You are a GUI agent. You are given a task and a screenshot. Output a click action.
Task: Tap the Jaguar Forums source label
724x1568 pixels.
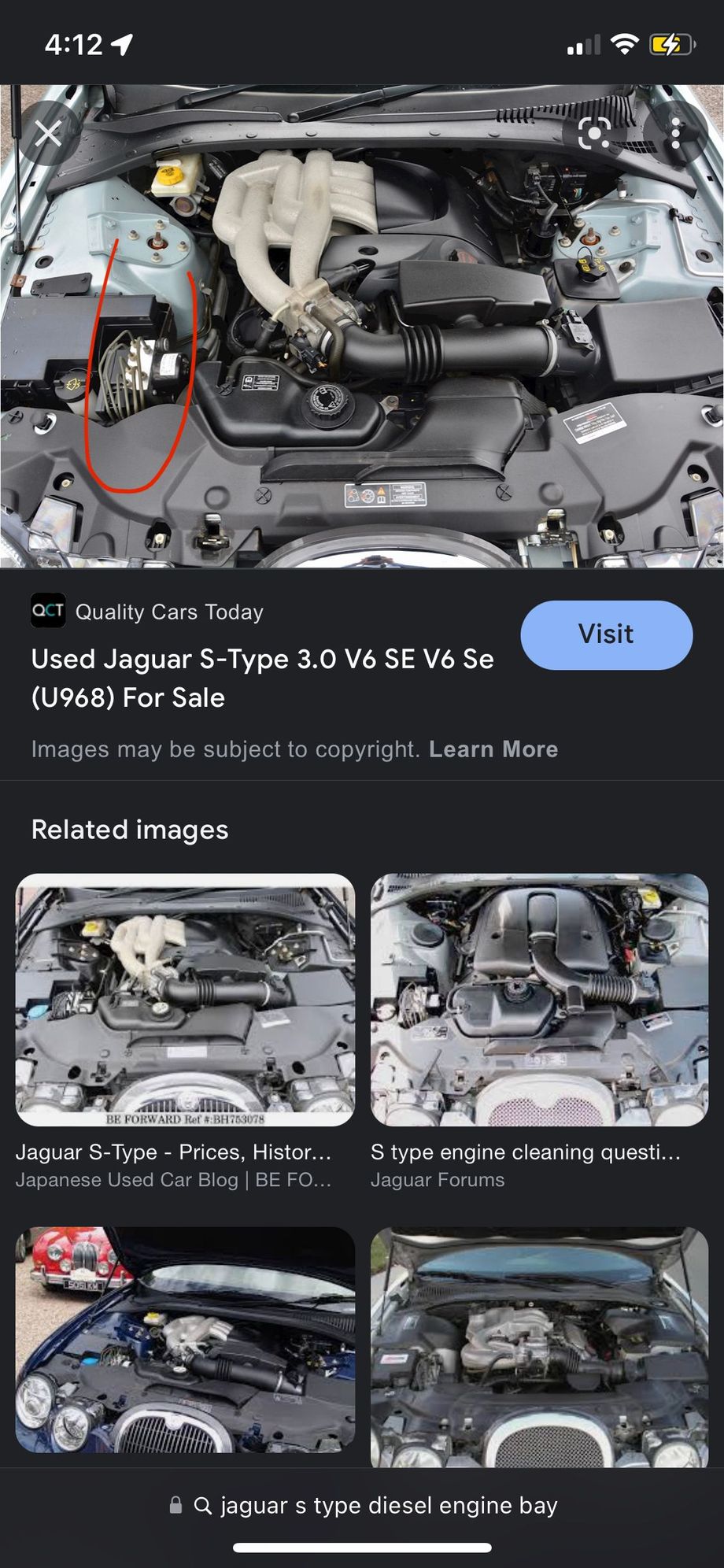tap(438, 1180)
